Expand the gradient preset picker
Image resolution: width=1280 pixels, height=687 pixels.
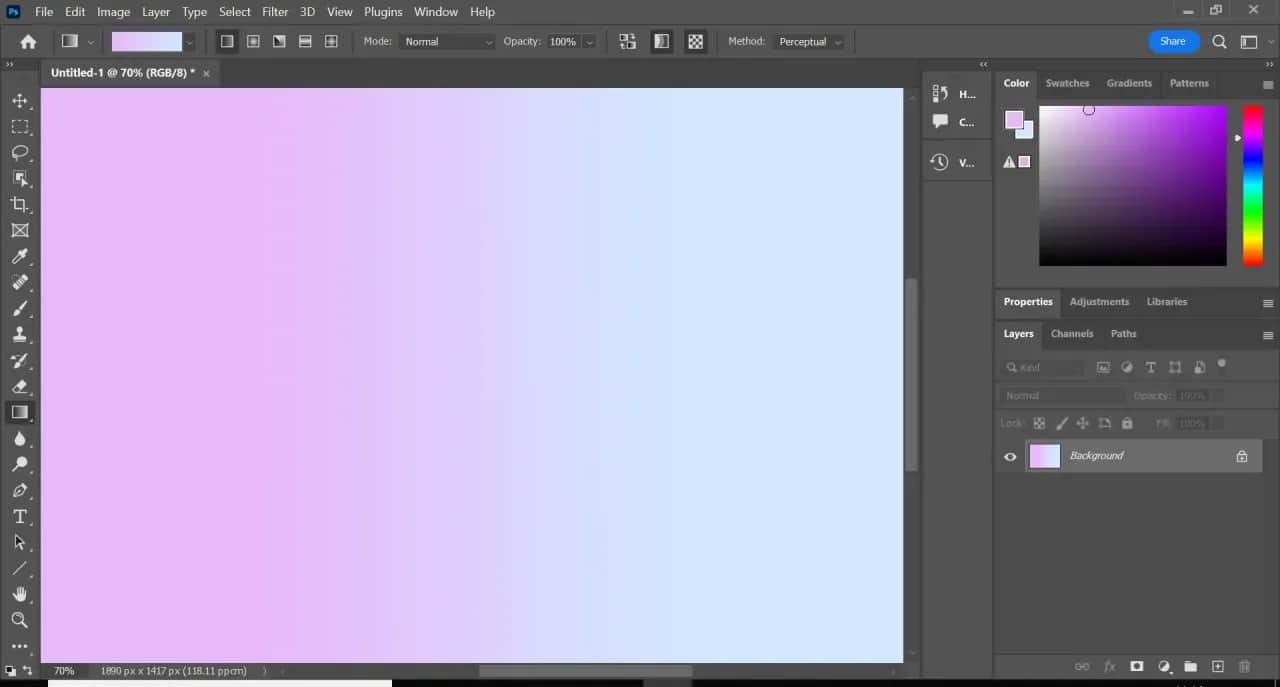pos(189,41)
